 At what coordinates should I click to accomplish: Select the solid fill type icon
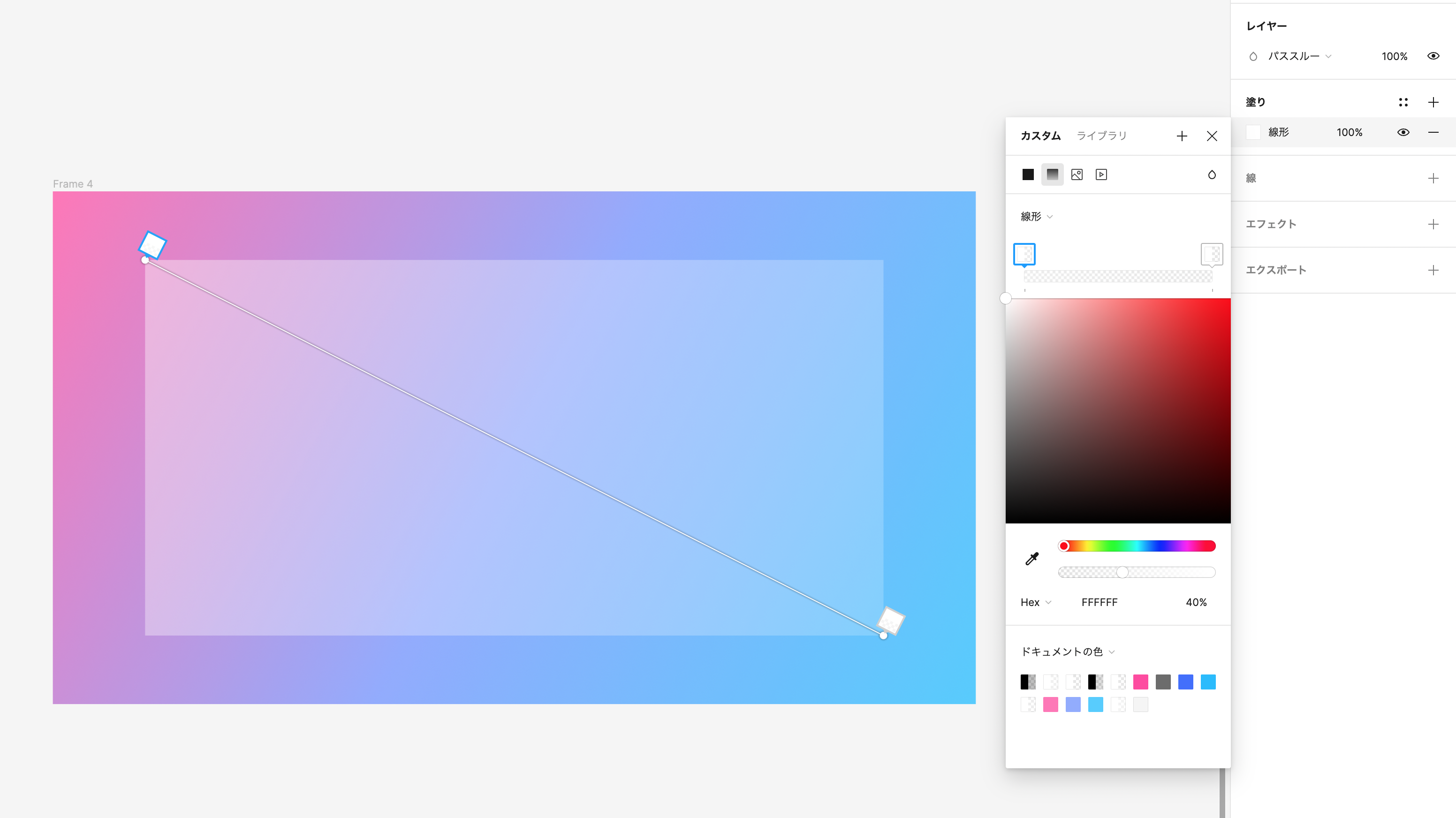click(x=1028, y=174)
